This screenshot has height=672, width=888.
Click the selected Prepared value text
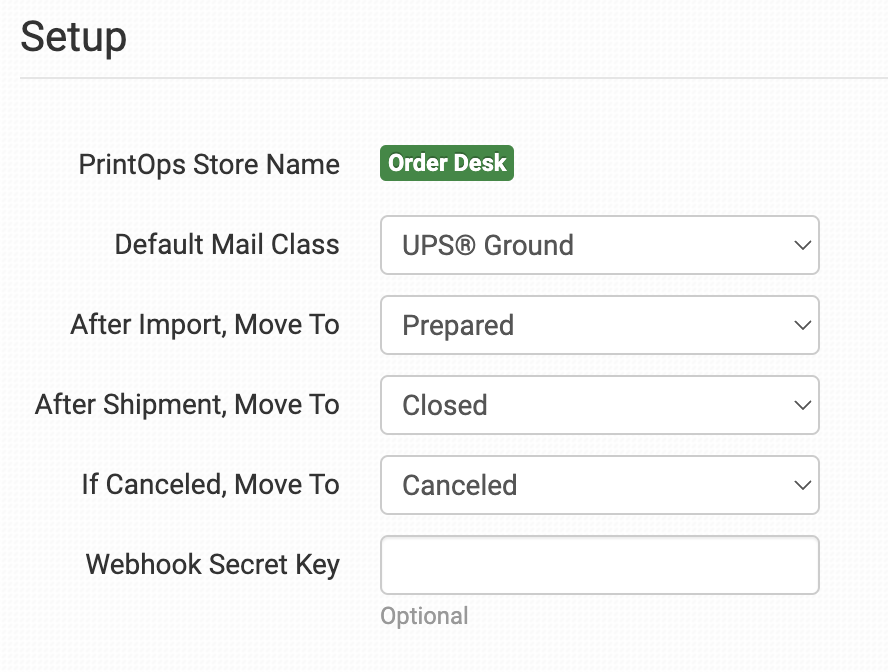pos(458,326)
